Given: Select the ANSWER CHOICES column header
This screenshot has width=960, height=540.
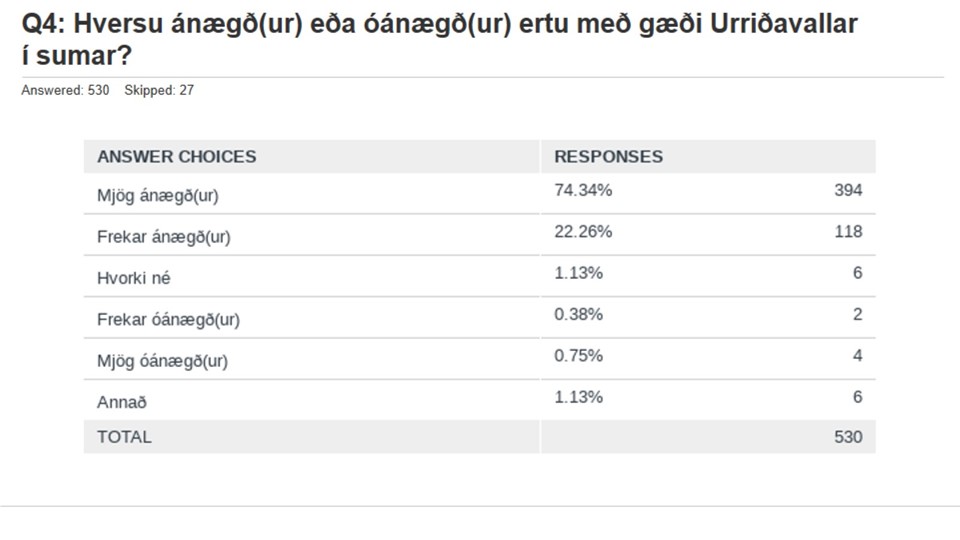Looking at the screenshot, I should pos(176,157).
